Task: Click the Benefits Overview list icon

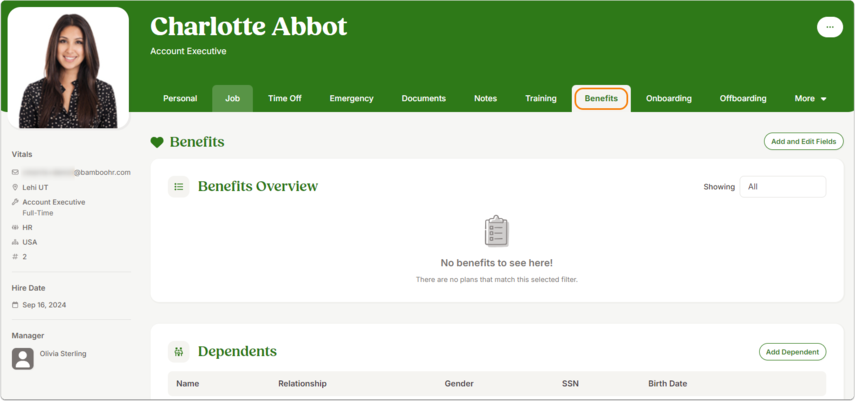Action: 178,187
